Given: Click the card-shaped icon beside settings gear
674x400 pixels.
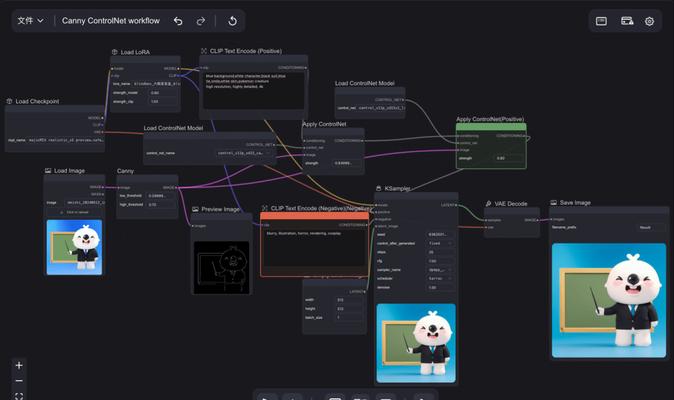Looking at the screenshot, I should pos(627,21).
